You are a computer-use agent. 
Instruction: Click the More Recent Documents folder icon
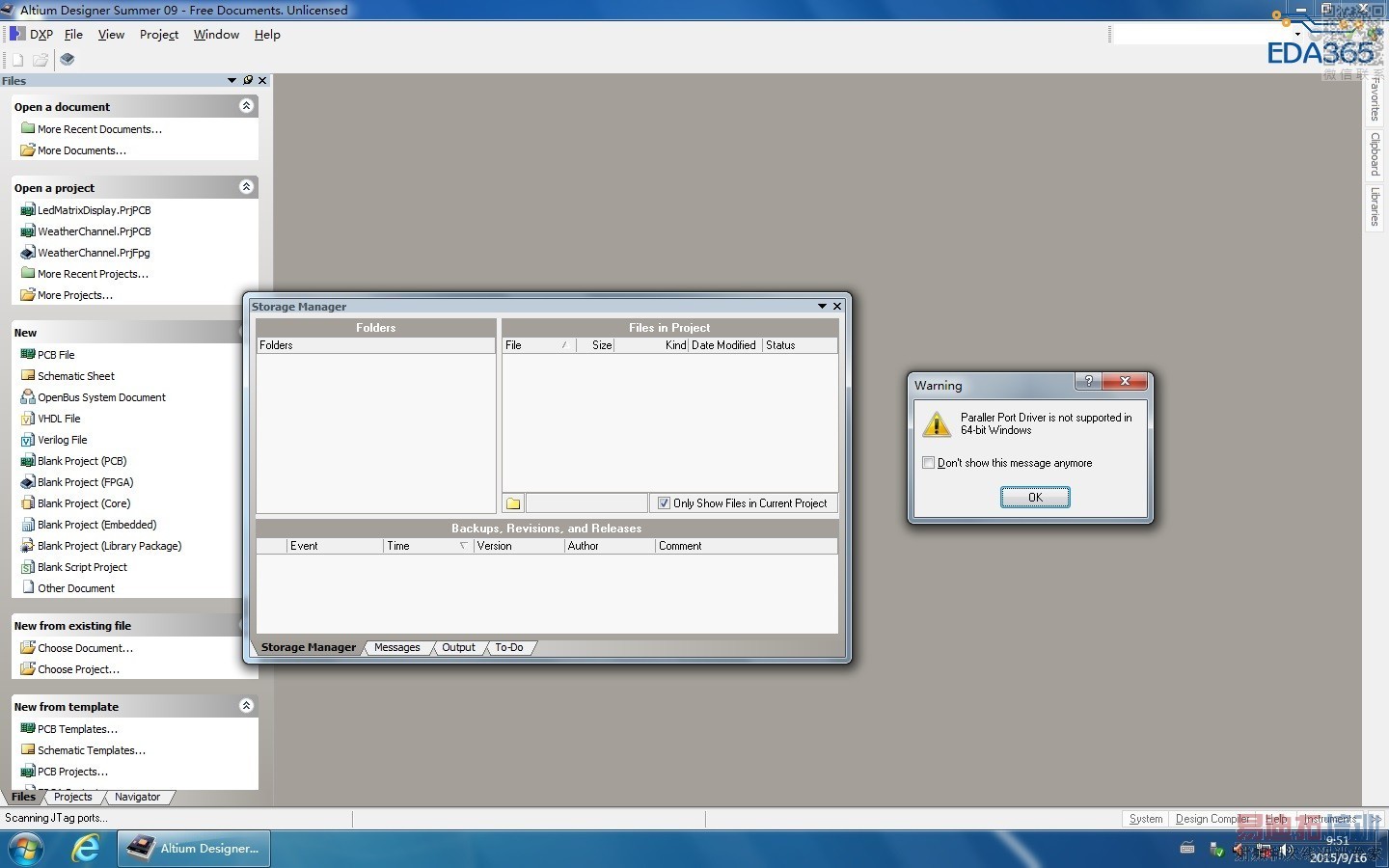[x=28, y=128]
